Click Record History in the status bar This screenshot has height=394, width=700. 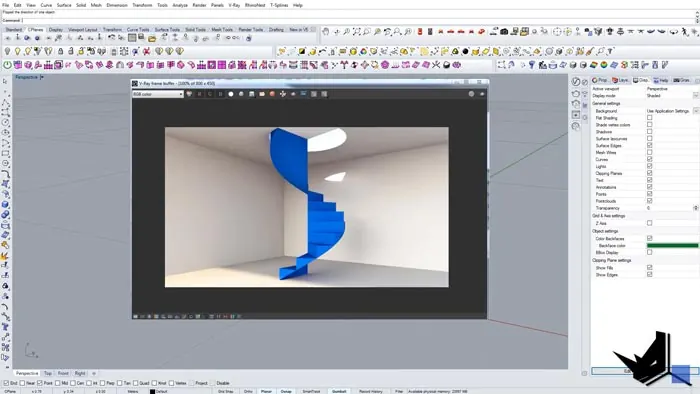[371, 391]
